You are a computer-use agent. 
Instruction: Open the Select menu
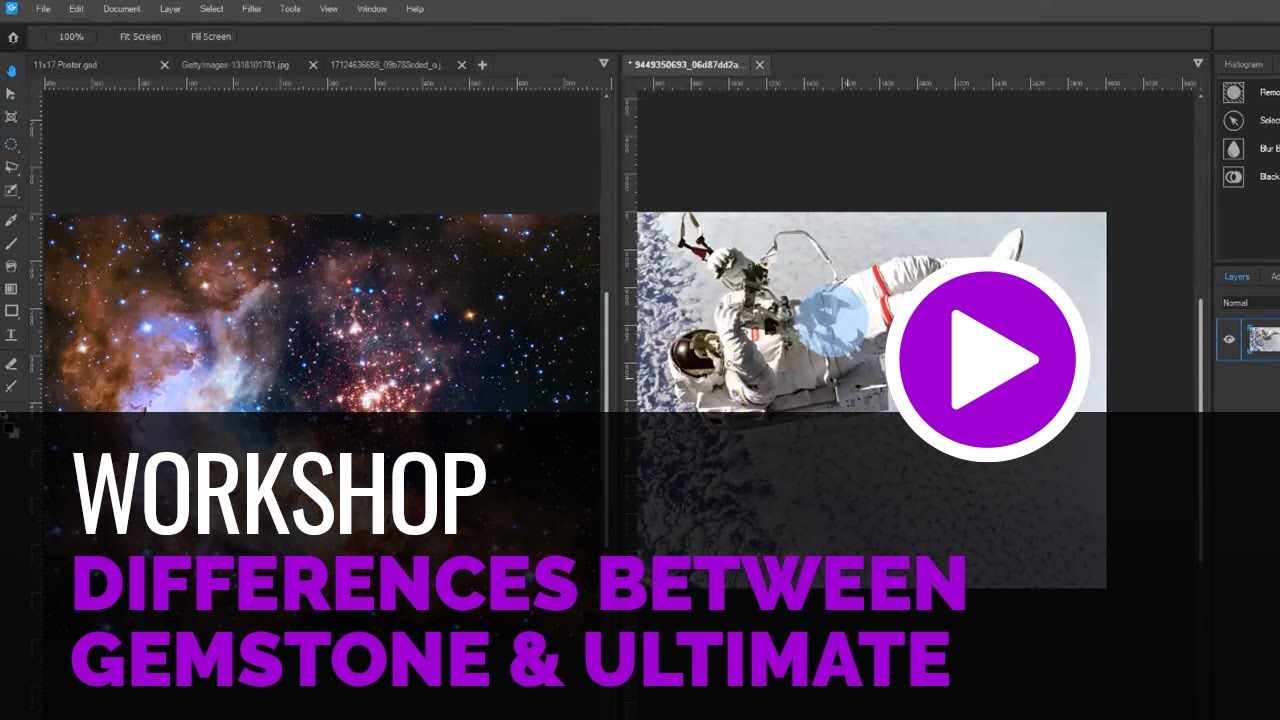(212, 9)
